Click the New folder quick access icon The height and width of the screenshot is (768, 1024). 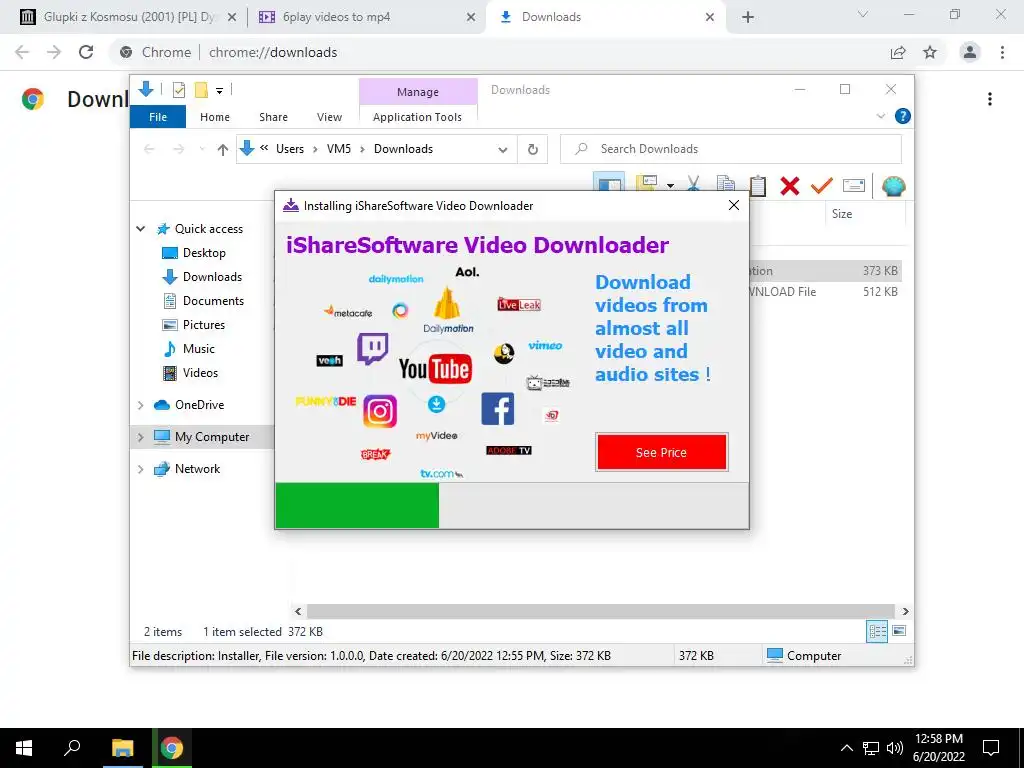point(201,90)
